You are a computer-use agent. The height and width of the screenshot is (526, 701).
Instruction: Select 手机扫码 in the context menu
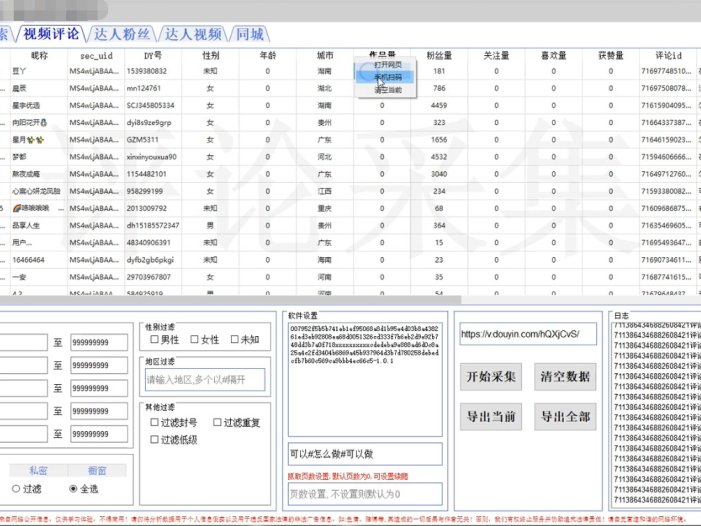388,77
